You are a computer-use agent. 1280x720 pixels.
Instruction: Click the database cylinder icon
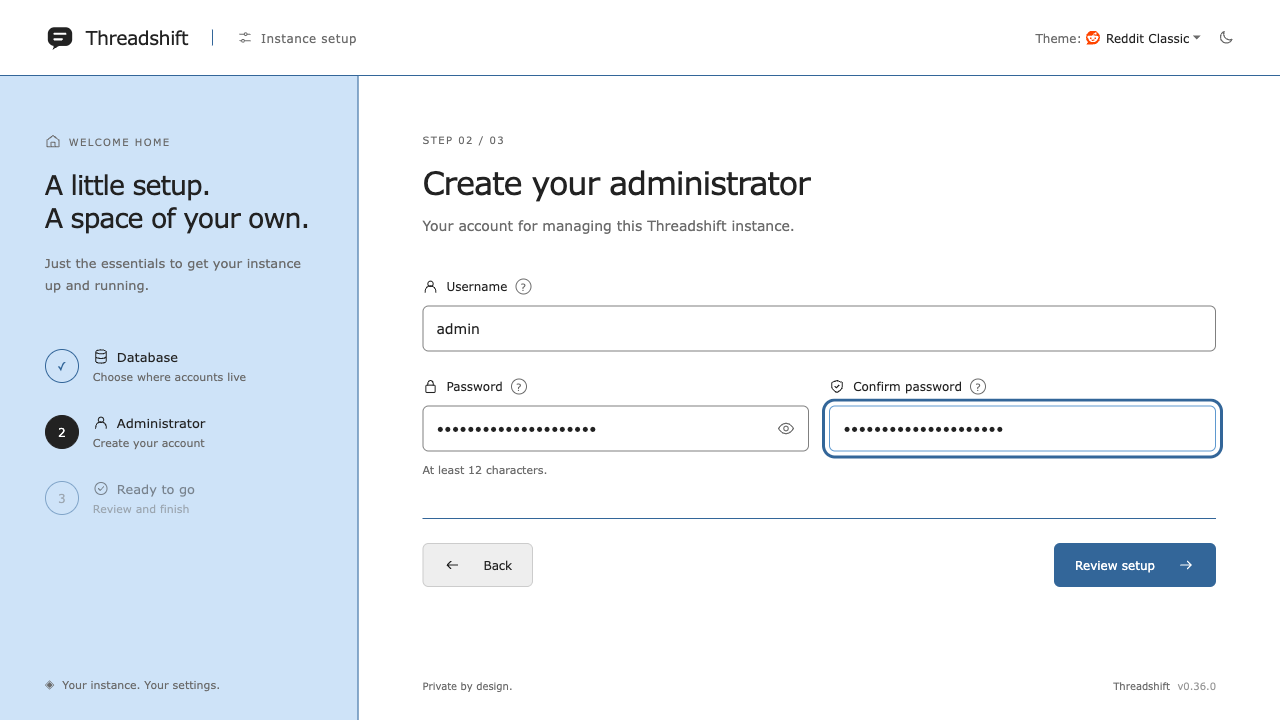(101, 357)
